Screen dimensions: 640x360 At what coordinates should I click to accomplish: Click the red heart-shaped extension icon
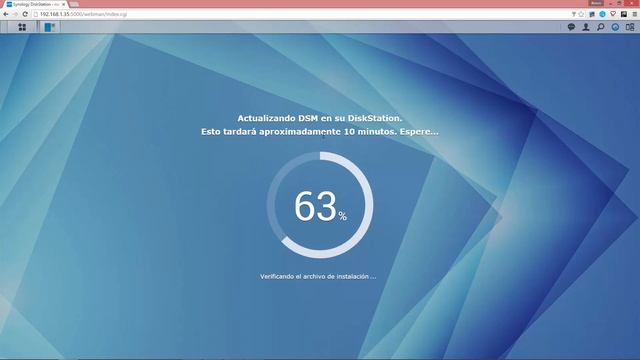(x=613, y=14)
